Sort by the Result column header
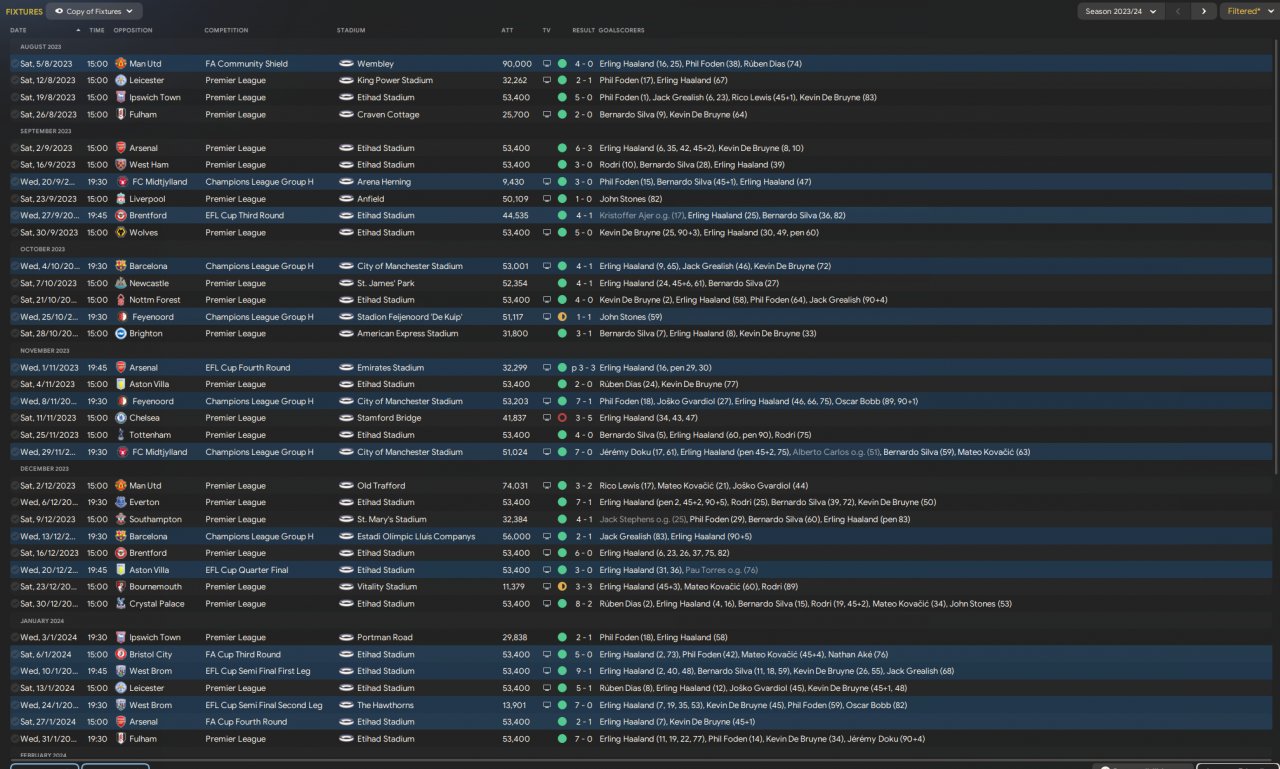Viewport: 1280px width, 769px height. coord(583,30)
